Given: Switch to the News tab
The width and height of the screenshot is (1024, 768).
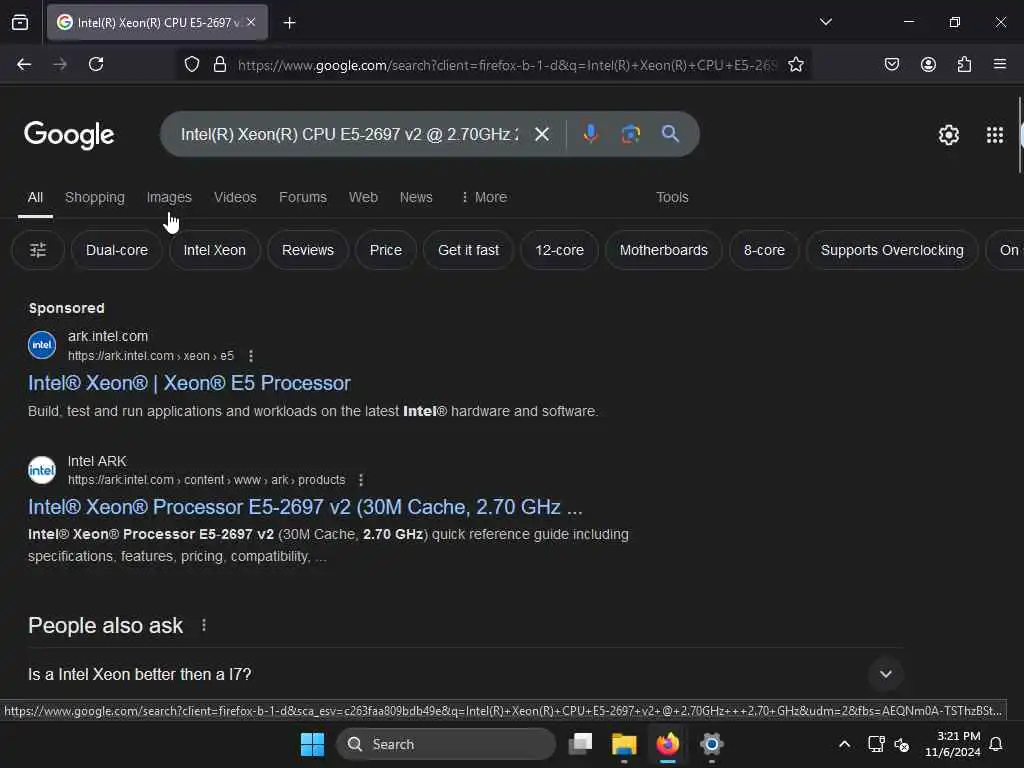Looking at the screenshot, I should click(416, 197).
